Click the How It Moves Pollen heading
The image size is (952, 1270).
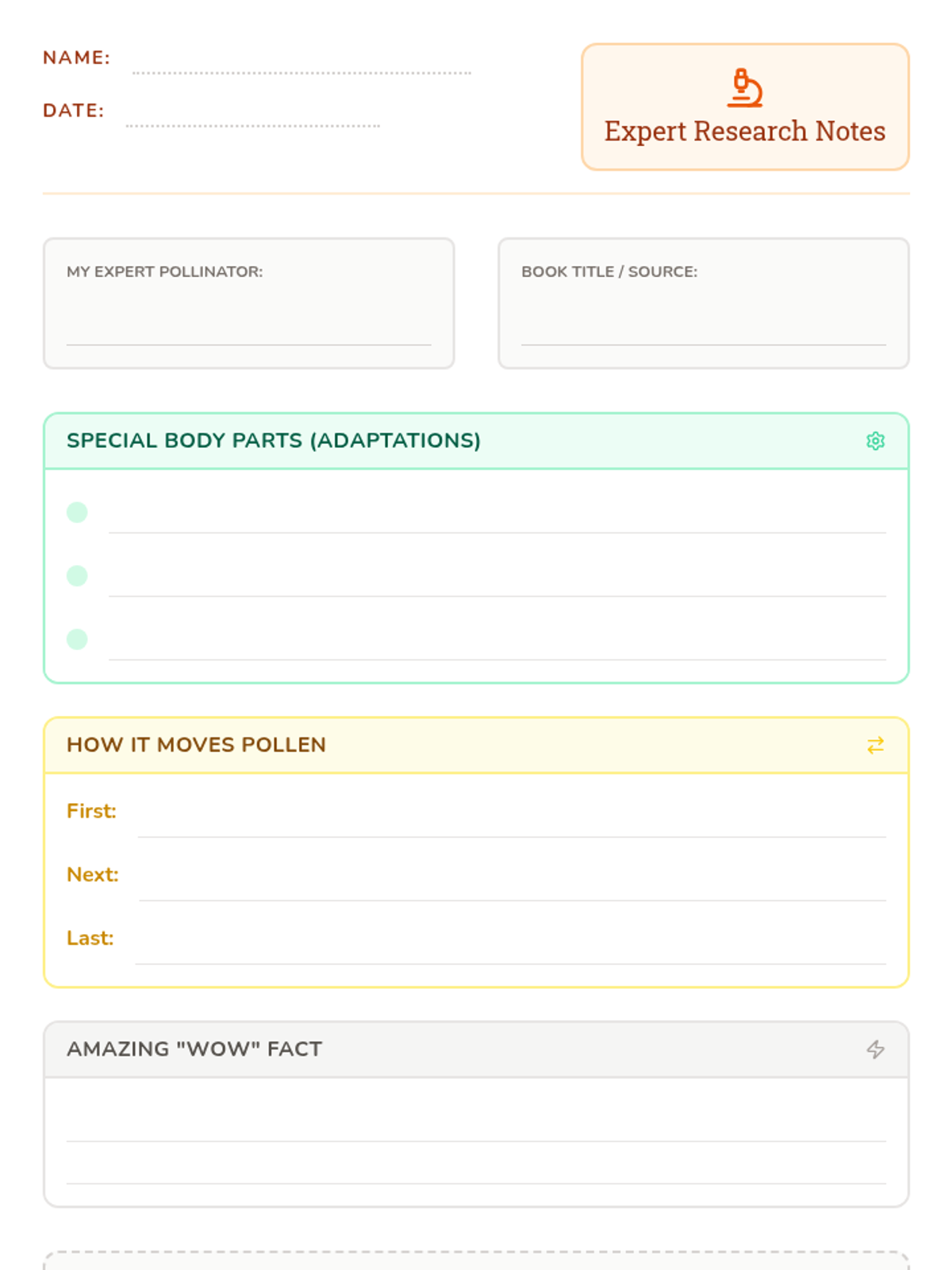(196, 745)
